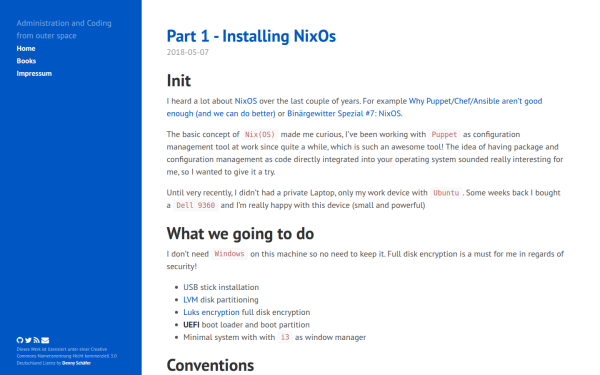Click the 'USB stick installation' bullet

coord(221,287)
